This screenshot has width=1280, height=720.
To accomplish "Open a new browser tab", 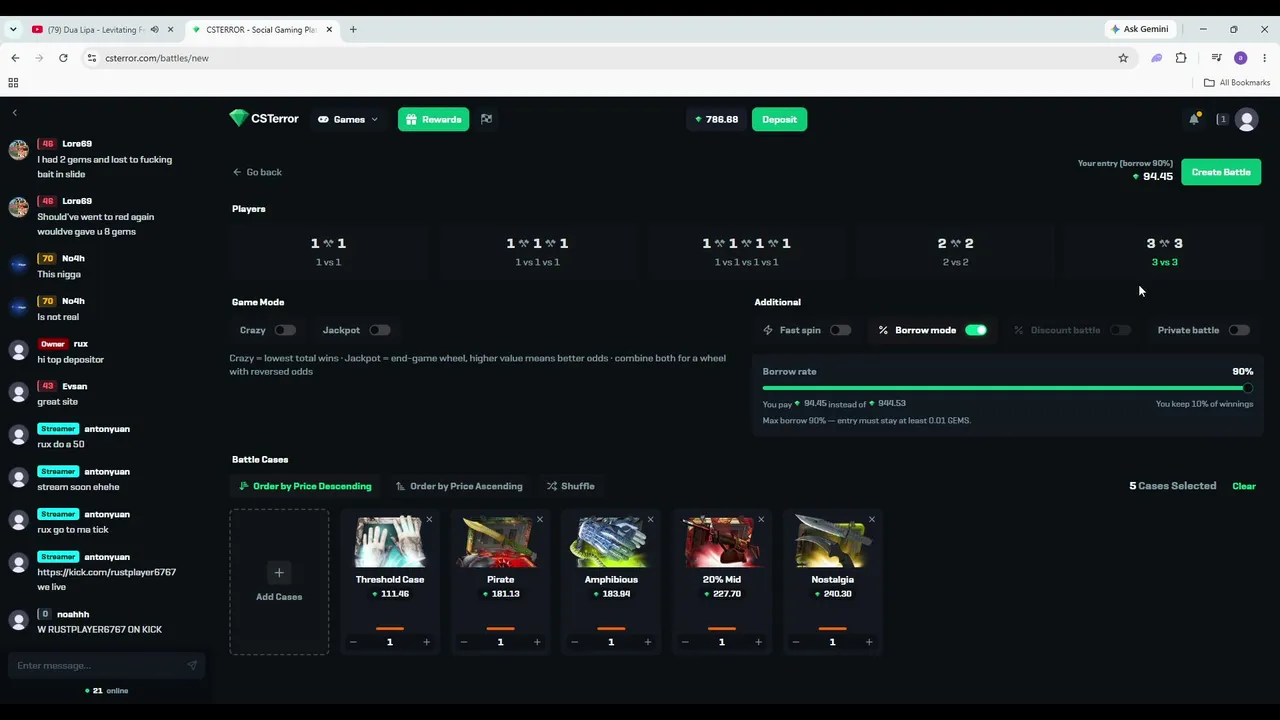I will (353, 29).
